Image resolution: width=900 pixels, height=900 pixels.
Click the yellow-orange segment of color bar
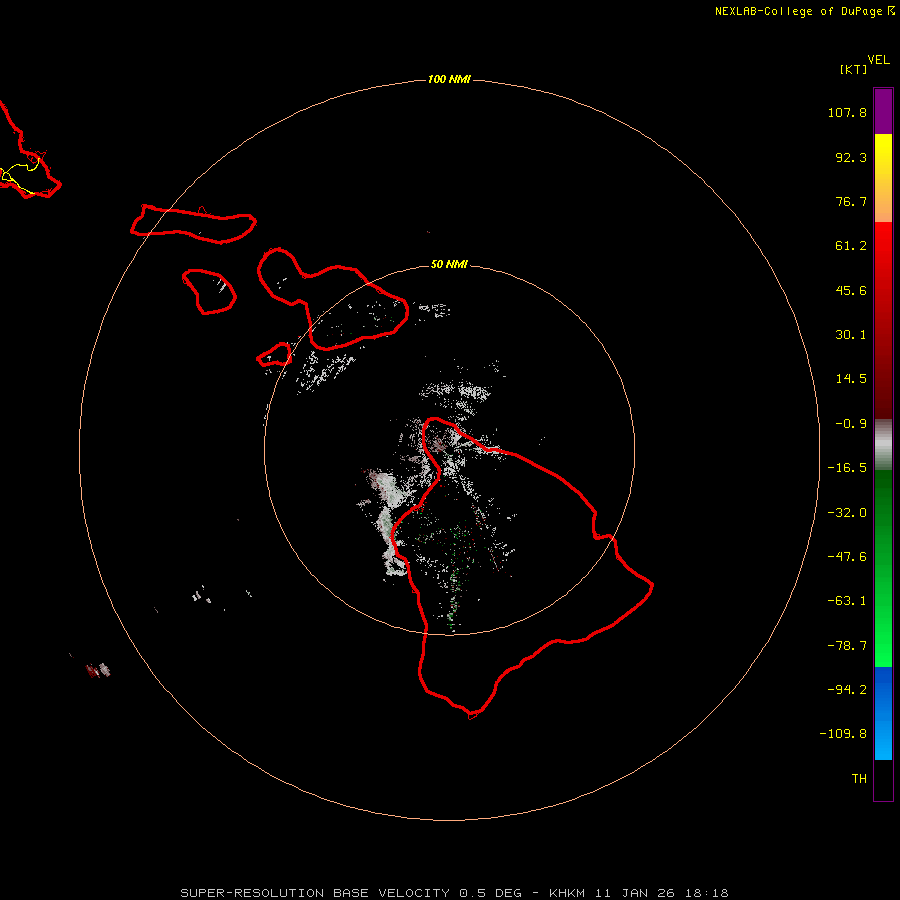click(x=883, y=178)
